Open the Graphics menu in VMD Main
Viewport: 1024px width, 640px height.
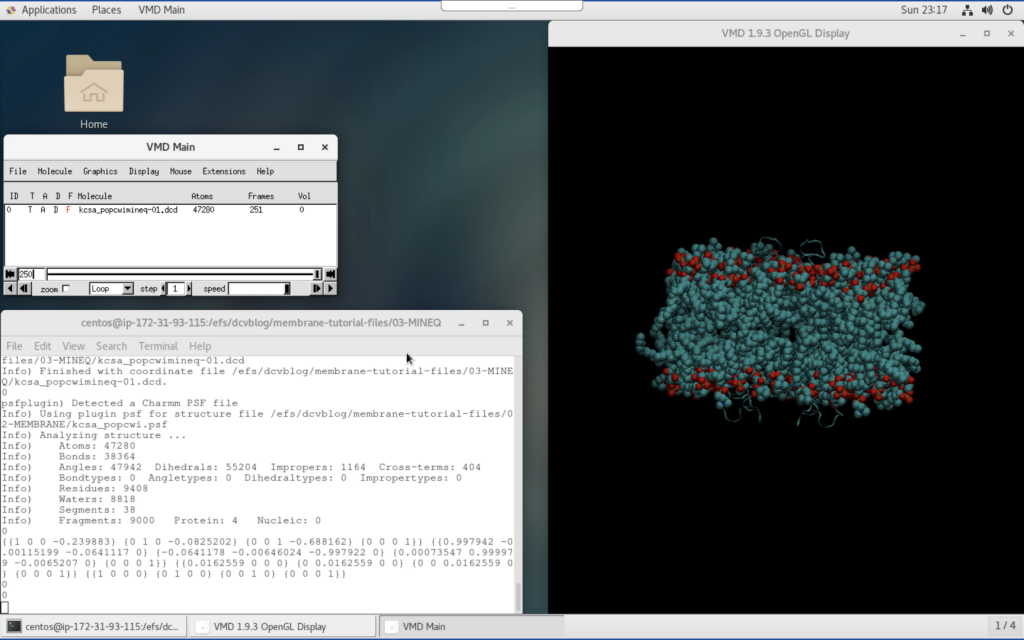pos(100,171)
